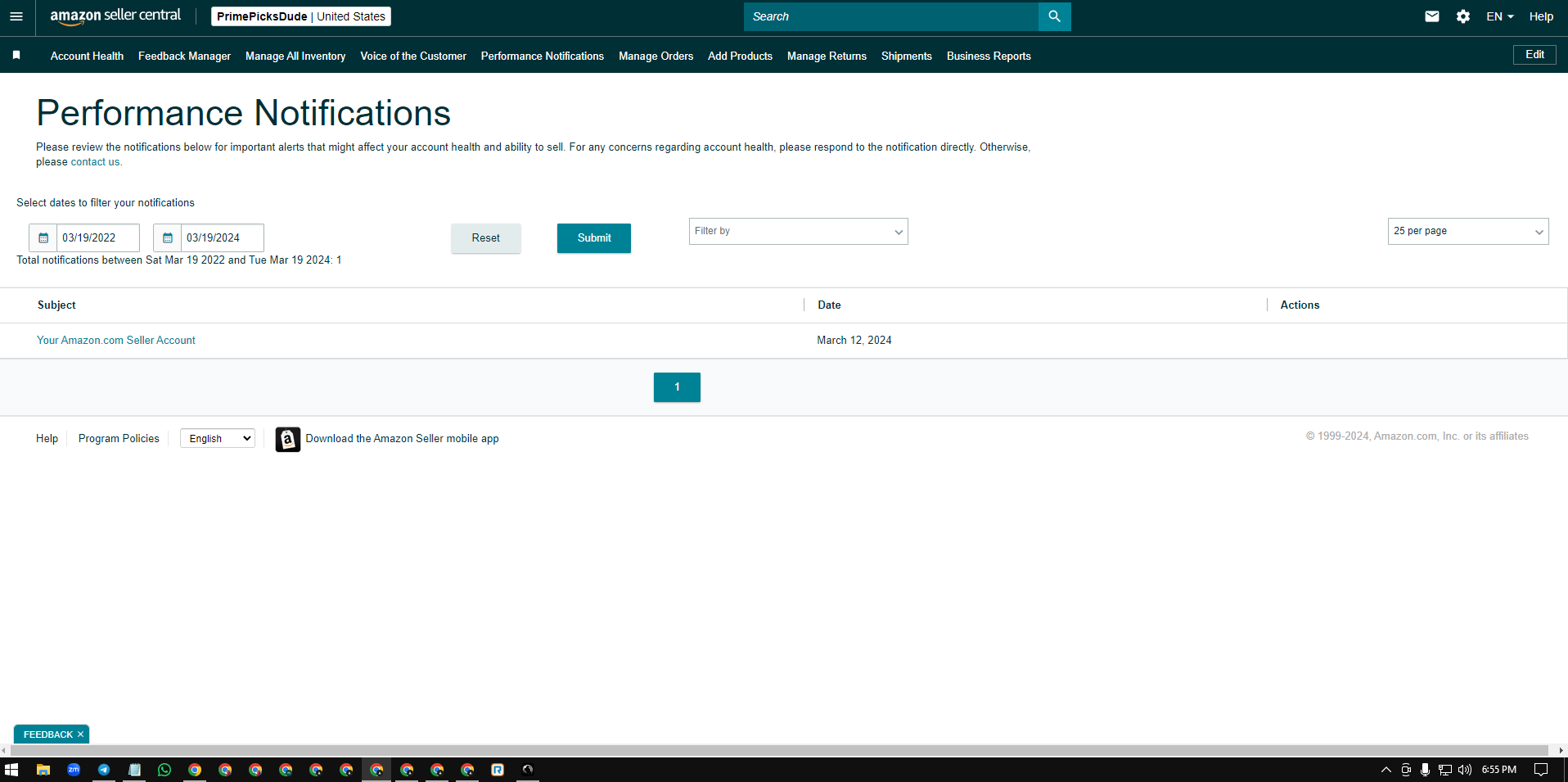Click the Amazon Seller mobile app icon

point(287,439)
